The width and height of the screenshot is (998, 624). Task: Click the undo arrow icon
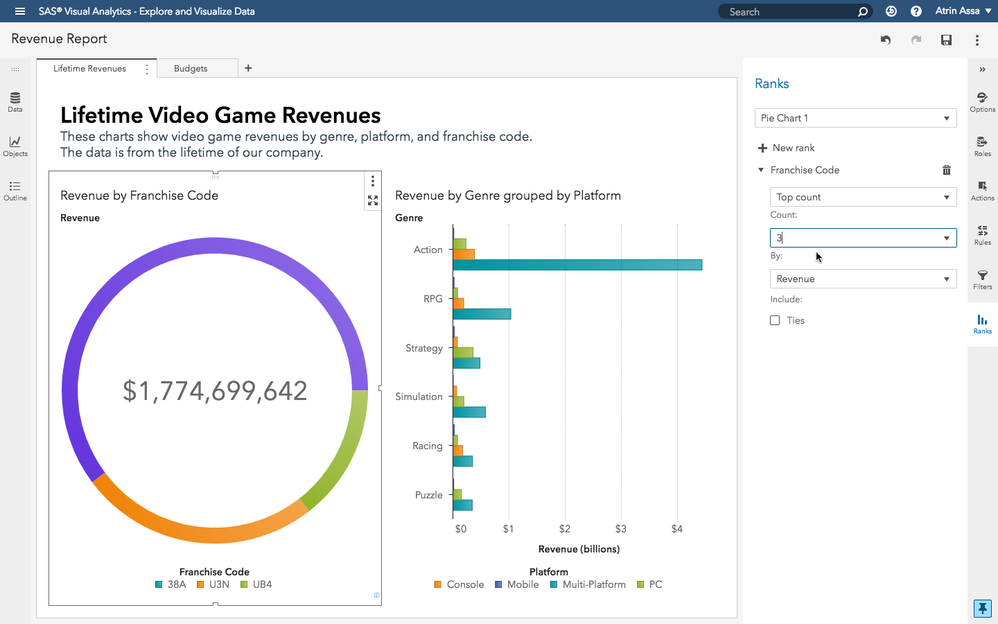(885, 40)
